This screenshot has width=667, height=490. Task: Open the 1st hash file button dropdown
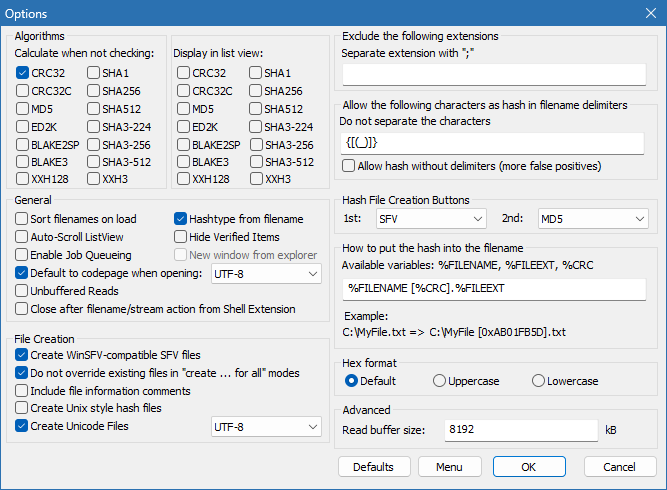coord(429,218)
